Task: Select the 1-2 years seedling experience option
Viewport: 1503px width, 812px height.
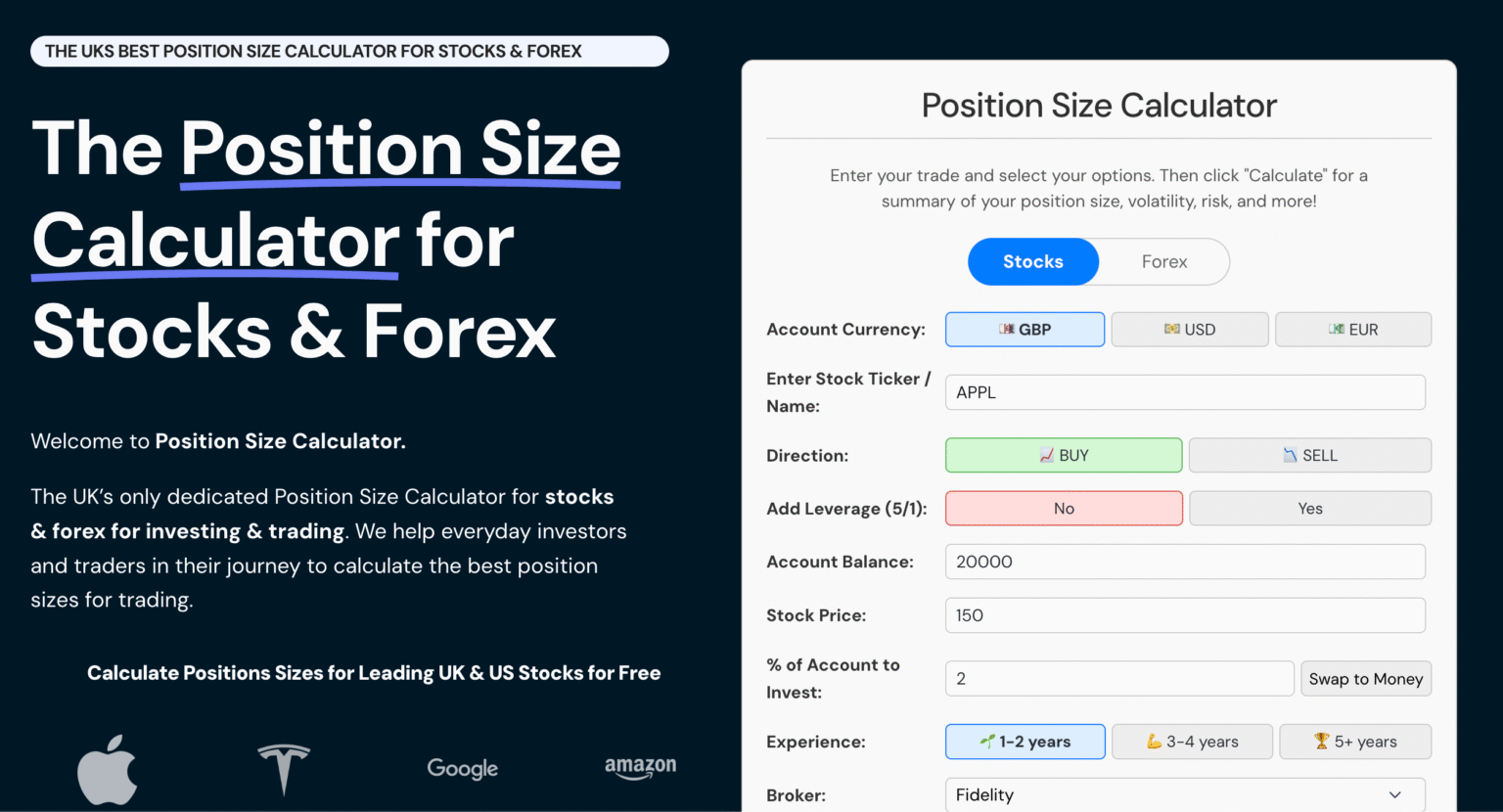Action: [x=1025, y=742]
